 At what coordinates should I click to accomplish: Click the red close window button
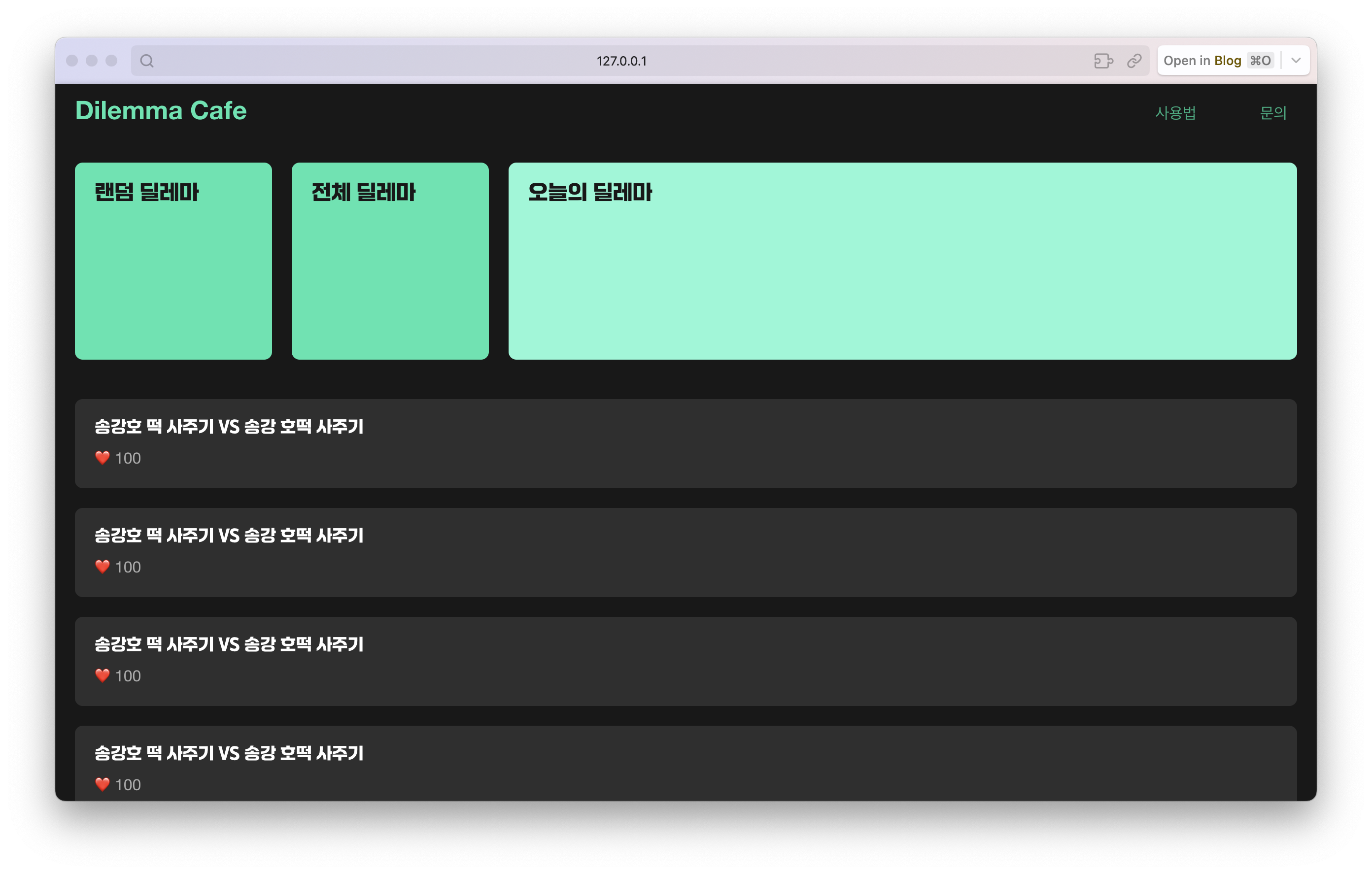[x=72, y=61]
